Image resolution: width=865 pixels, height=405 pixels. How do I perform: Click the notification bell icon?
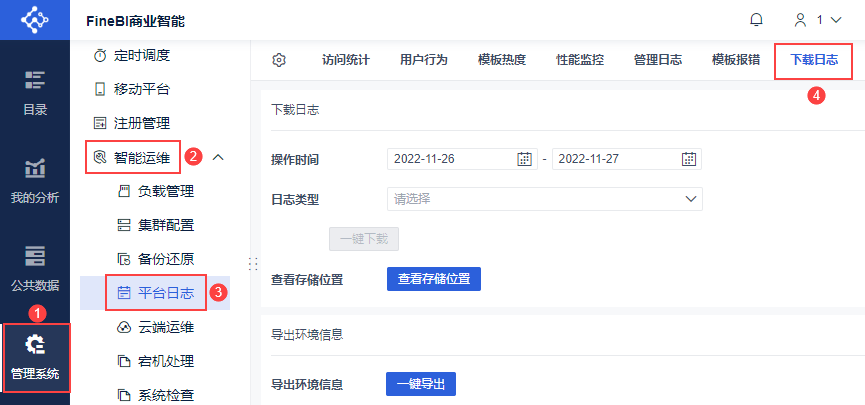[x=756, y=20]
